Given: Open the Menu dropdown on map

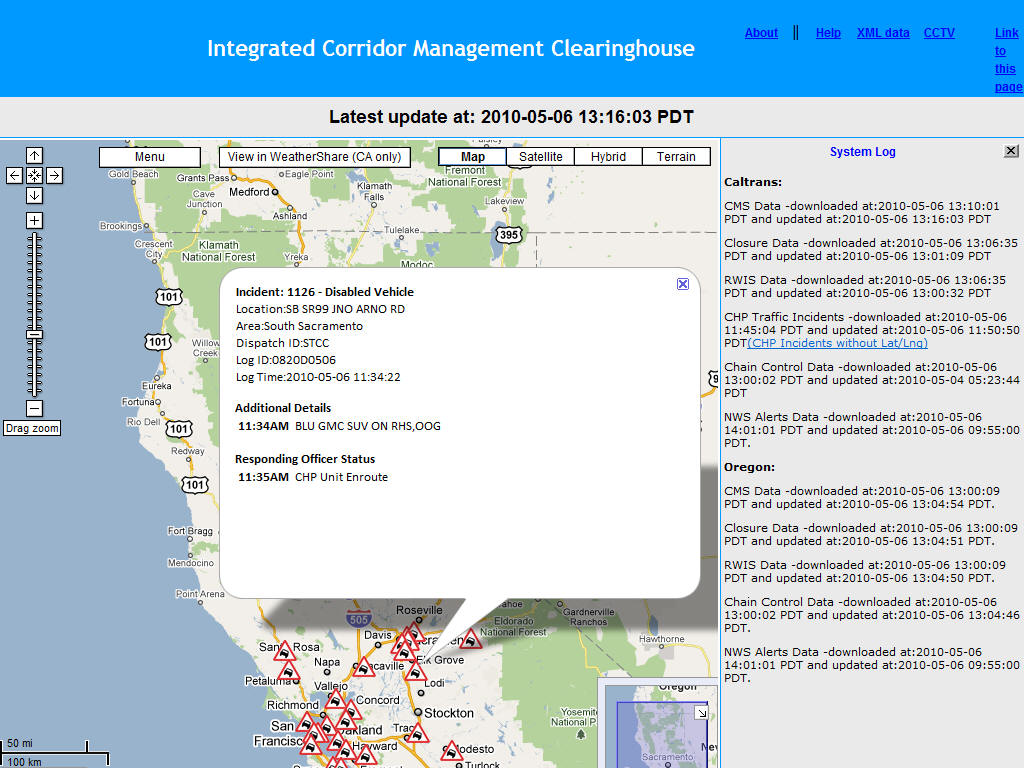Looking at the screenshot, I should click(150, 157).
